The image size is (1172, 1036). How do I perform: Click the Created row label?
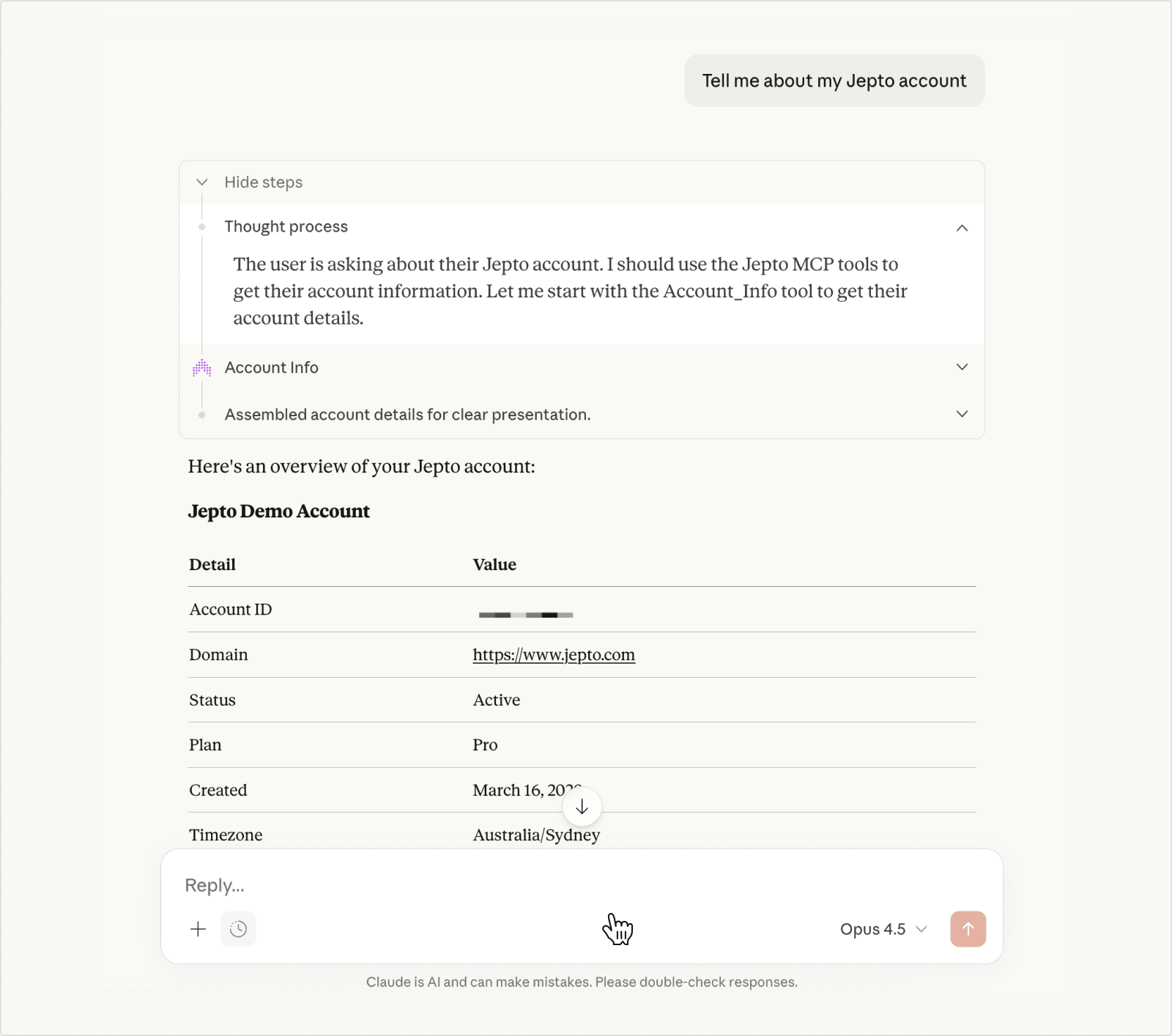218,790
